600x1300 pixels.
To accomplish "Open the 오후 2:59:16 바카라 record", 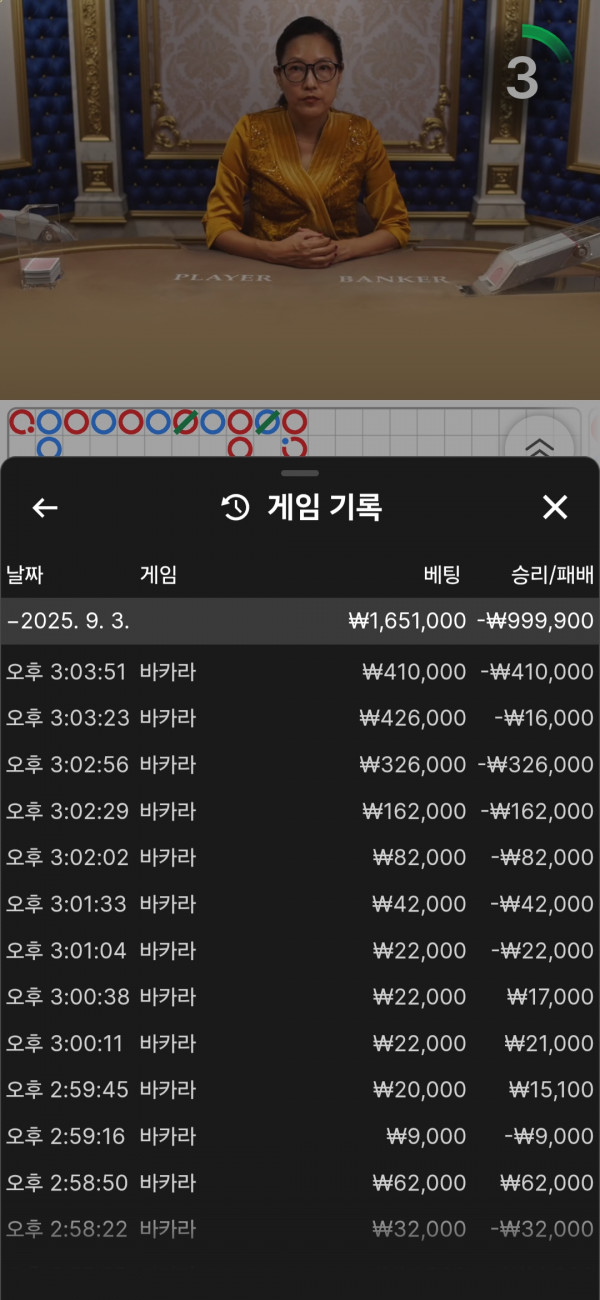I will (x=300, y=1137).
